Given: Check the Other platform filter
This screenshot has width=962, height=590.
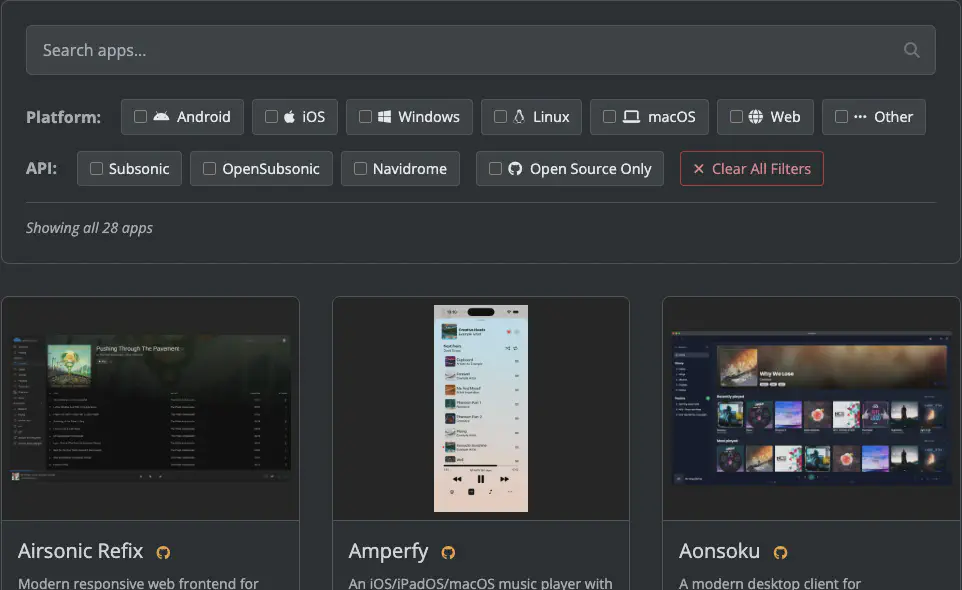Looking at the screenshot, I should pyautogui.click(x=841, y=117).
